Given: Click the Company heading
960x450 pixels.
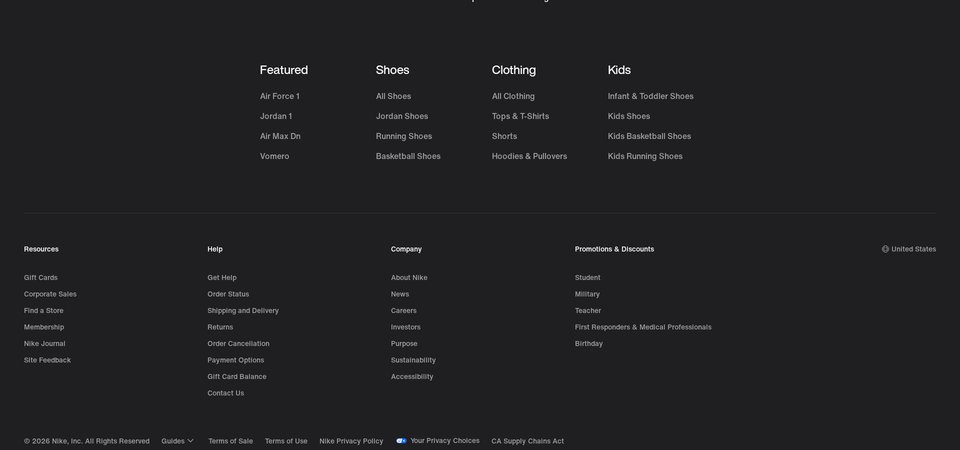Looking at the screenshot, I should (407, 249).
